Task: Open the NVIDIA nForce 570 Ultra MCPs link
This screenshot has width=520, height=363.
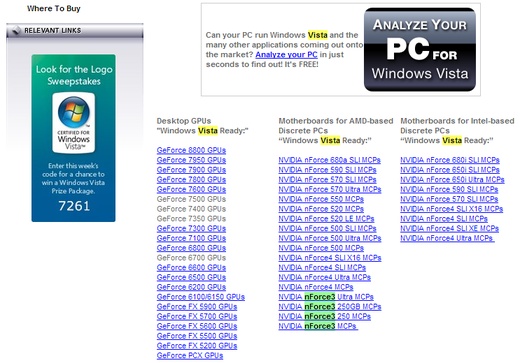Action: click(x=330, y=189)
